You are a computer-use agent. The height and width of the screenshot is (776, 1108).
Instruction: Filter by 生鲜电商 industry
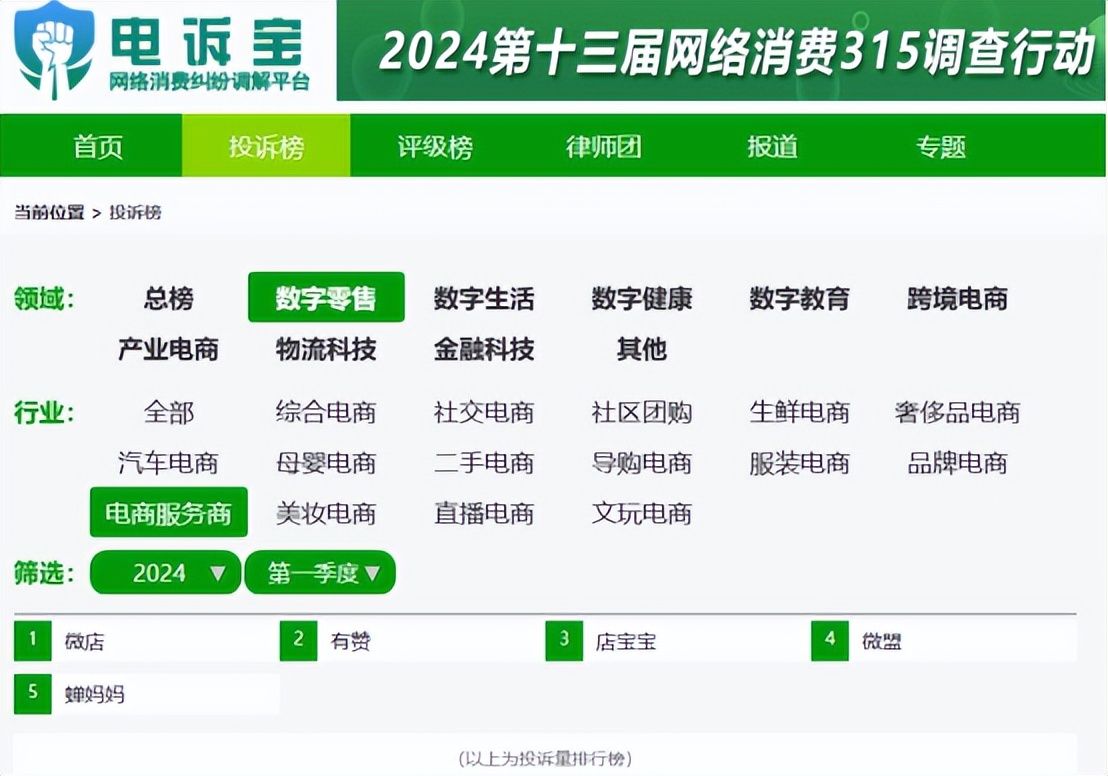(x=799, y=411)
